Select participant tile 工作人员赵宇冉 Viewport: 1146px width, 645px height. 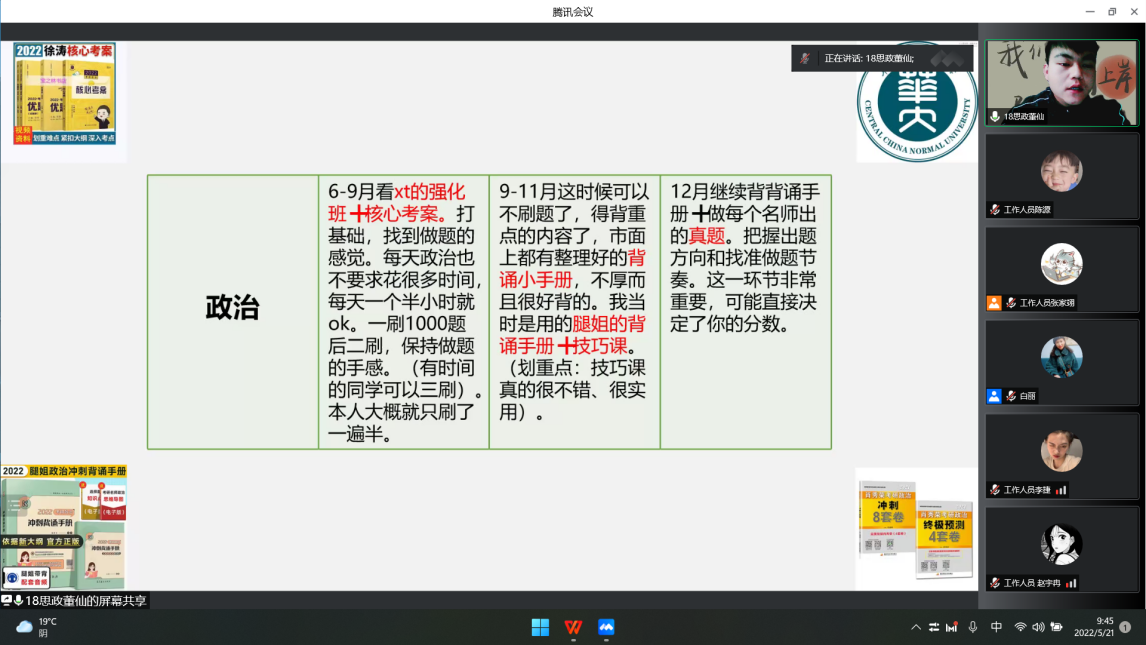coord(1061,548)
